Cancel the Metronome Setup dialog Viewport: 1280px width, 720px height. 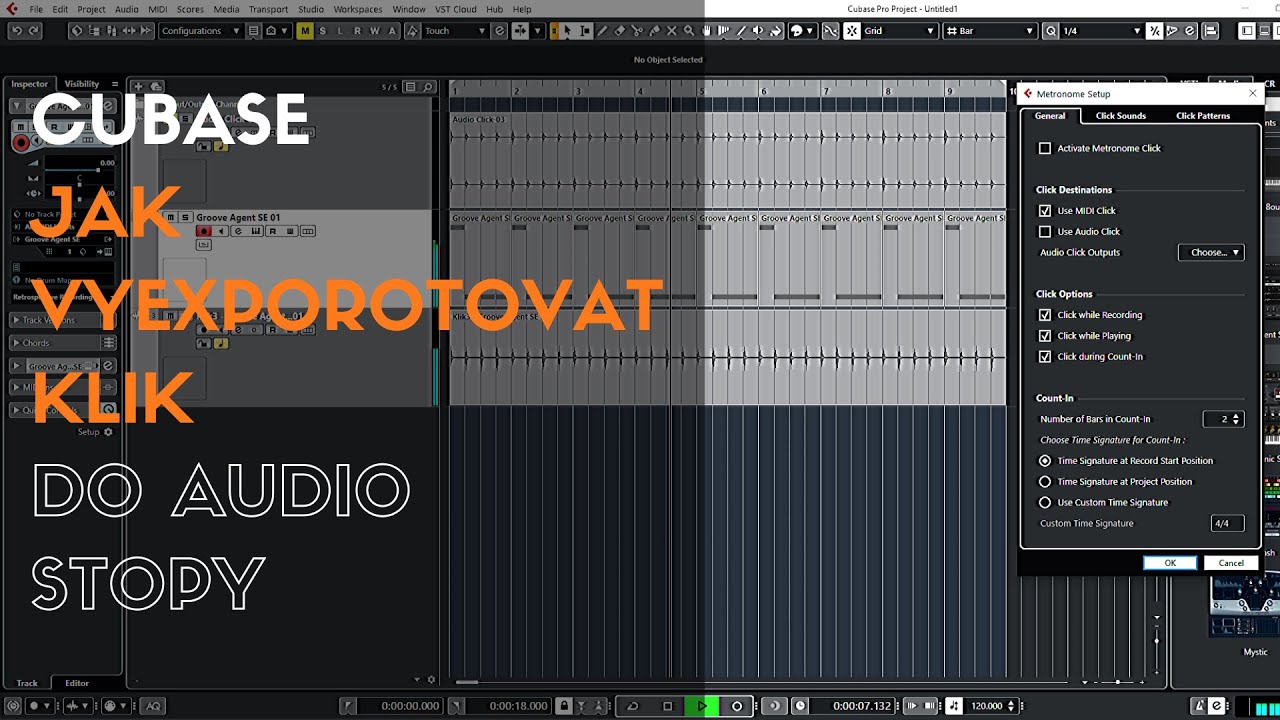(x=1231, y=563)
